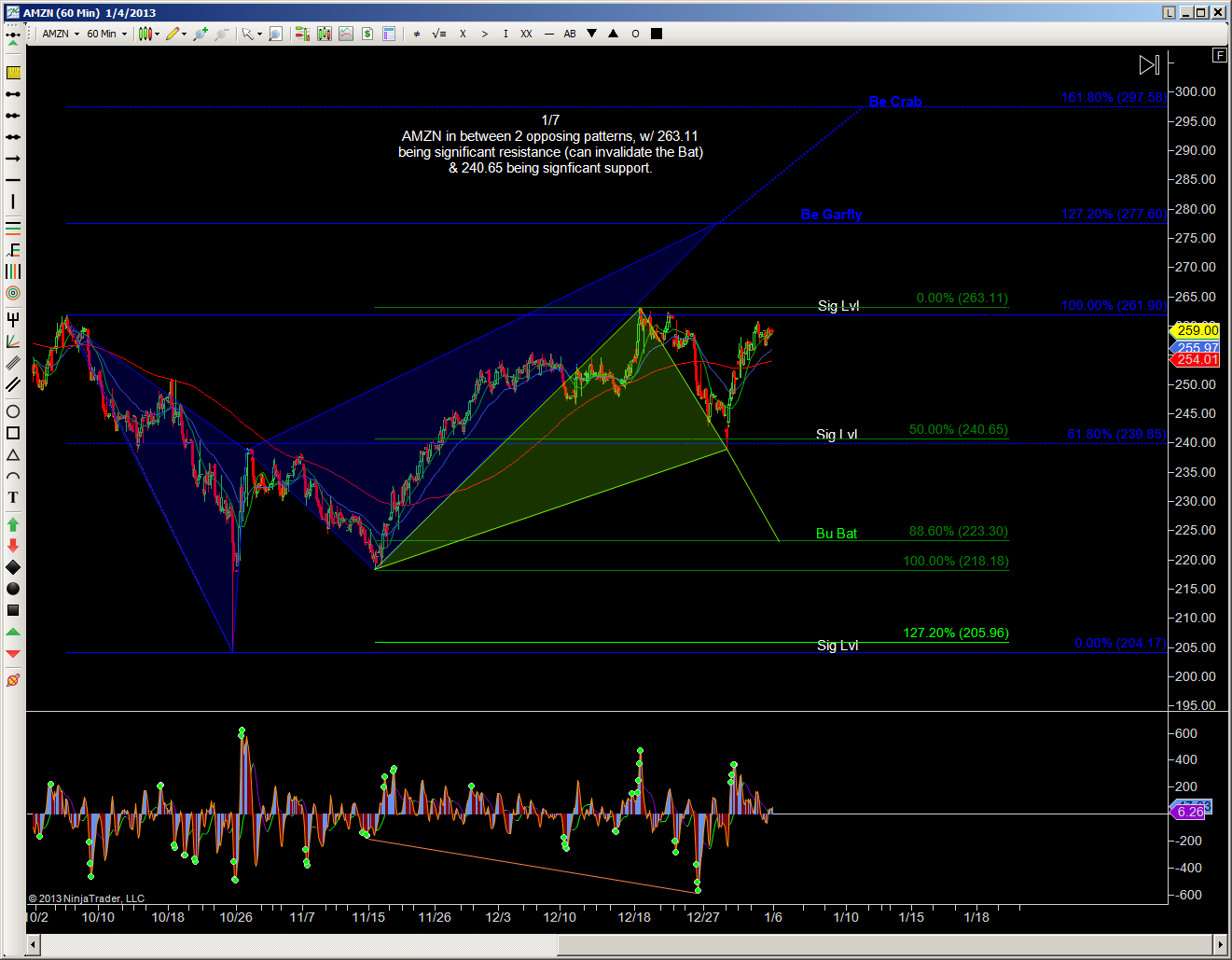The height and width of the screenshot is (960, 1232).
Task: Jump to latest bar with skip arrow
Action: (1149, 64)
